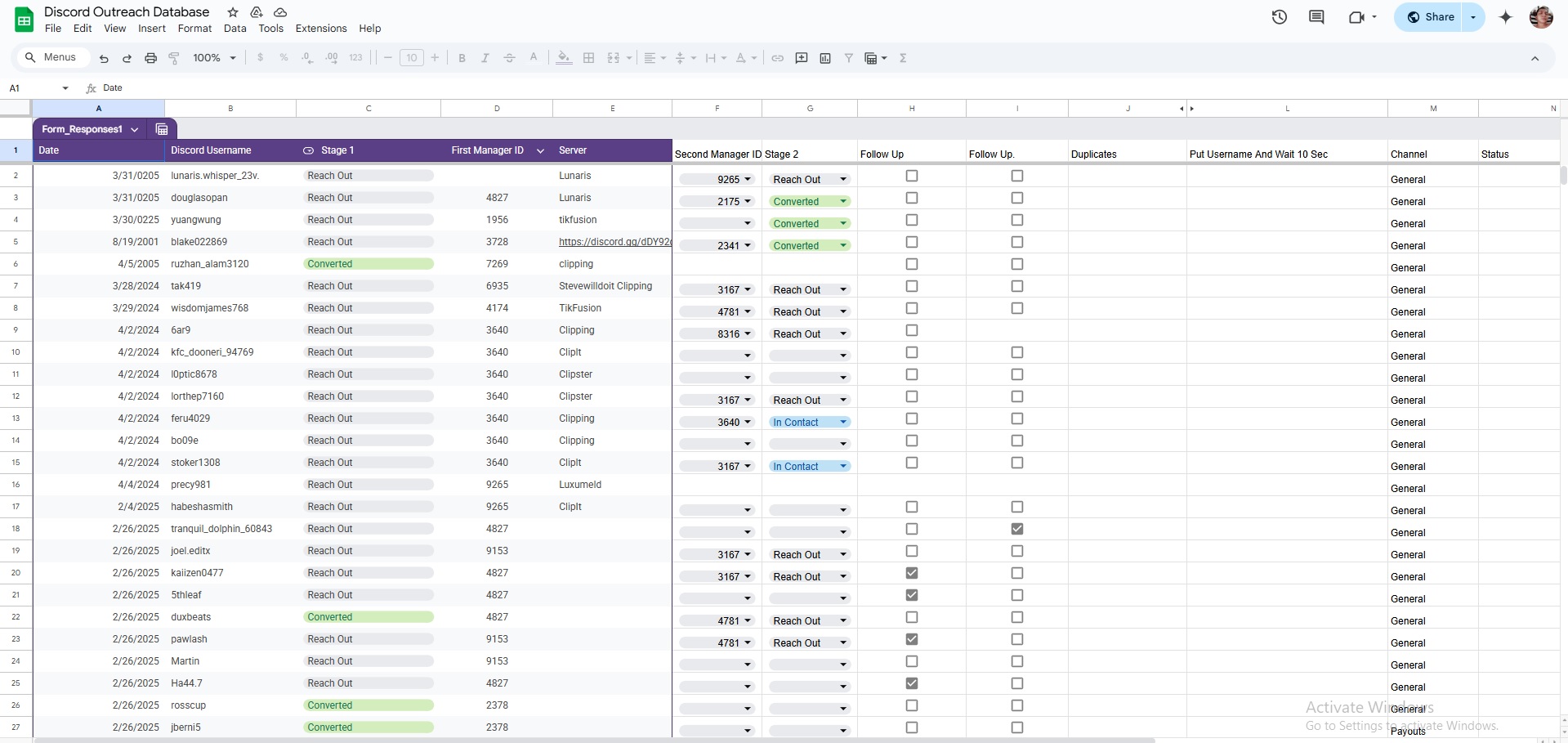Check first Follow Up box for lunaris.whisper_23v
1568x743 pixels.
click(x=912, y=176)
